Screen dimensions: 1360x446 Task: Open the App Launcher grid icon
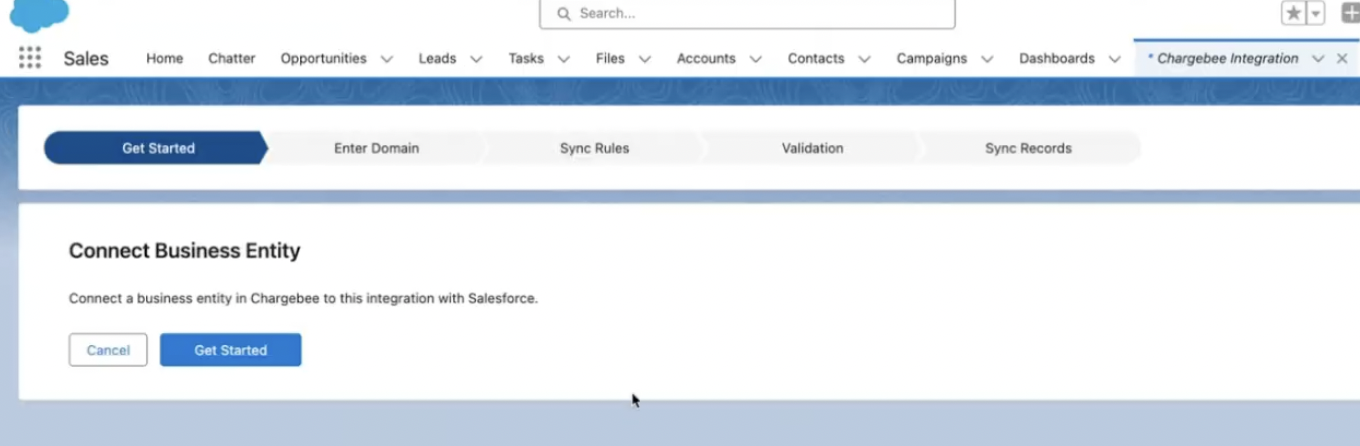point(30,58)
